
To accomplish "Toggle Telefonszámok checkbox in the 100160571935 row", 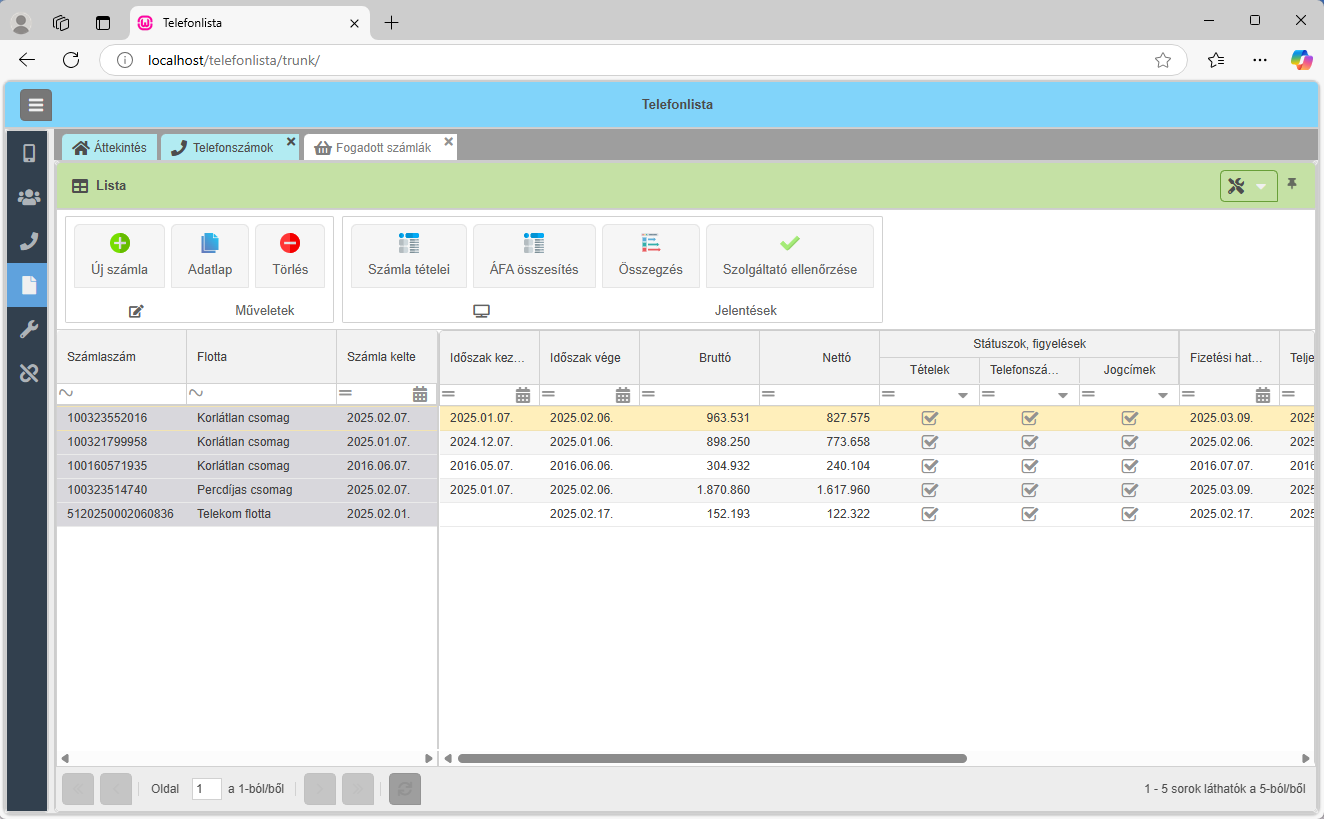I will [x=1029, y=466].
